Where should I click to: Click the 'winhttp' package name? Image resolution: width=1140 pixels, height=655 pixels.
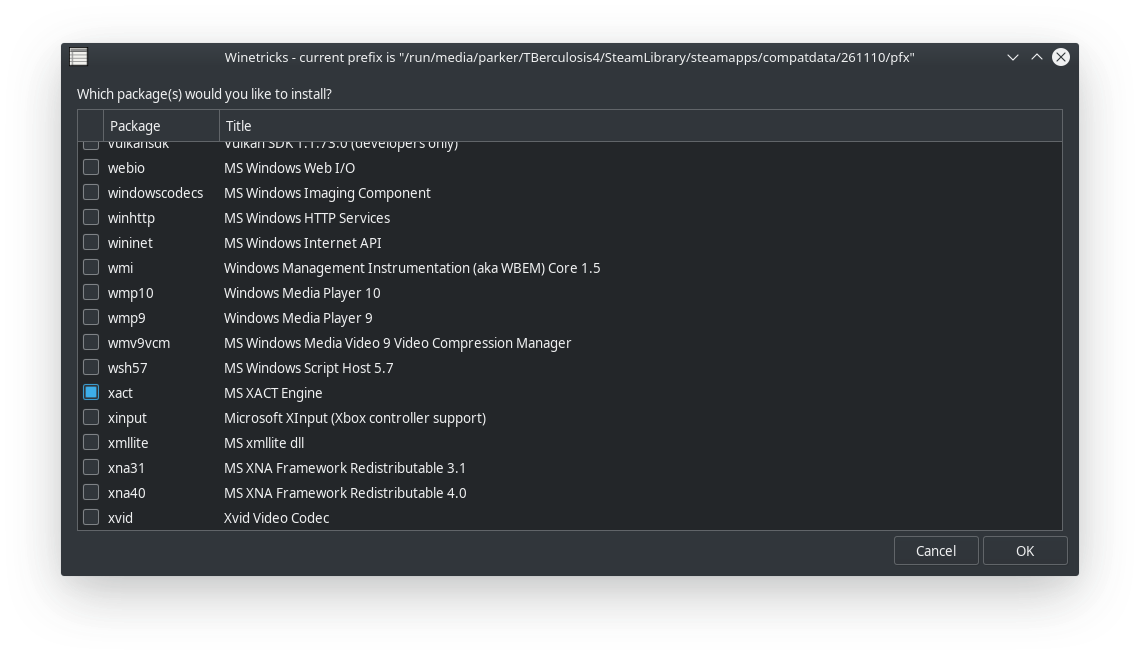[x=132, y=218]
